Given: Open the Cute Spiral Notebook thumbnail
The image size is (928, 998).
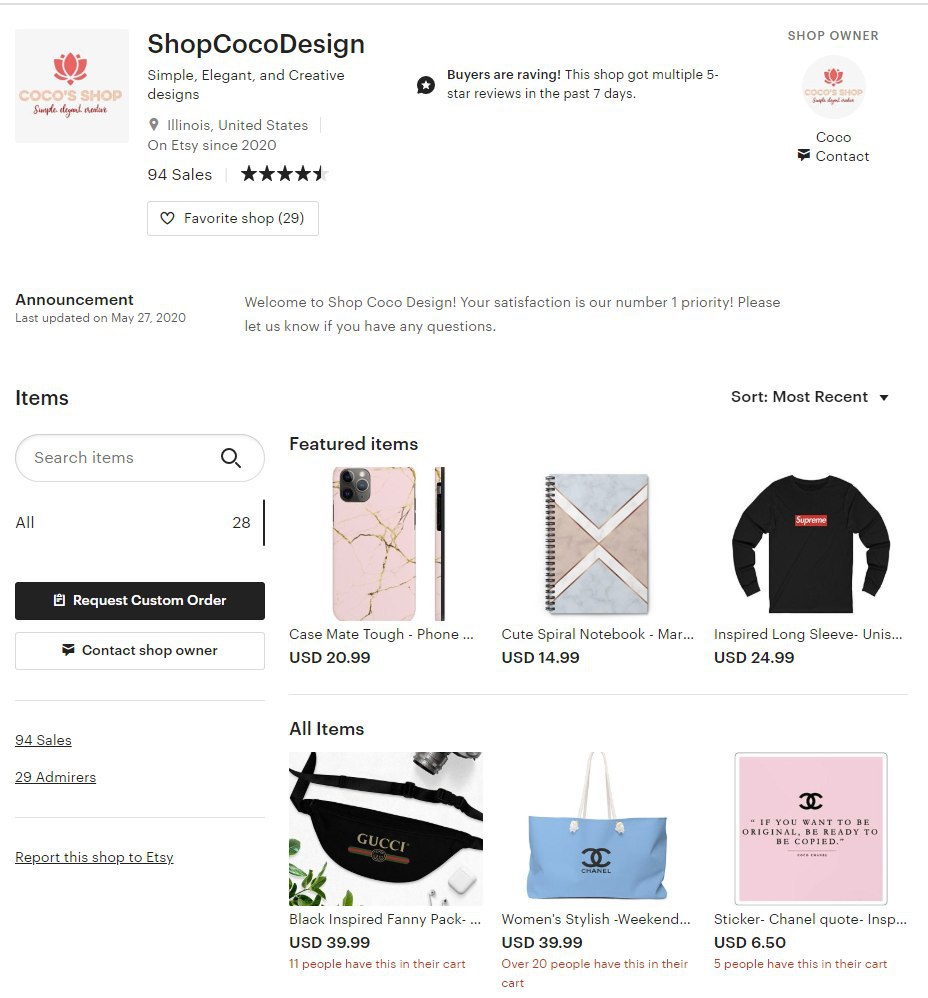Looking at the screenshot, I should pos(598,544).
